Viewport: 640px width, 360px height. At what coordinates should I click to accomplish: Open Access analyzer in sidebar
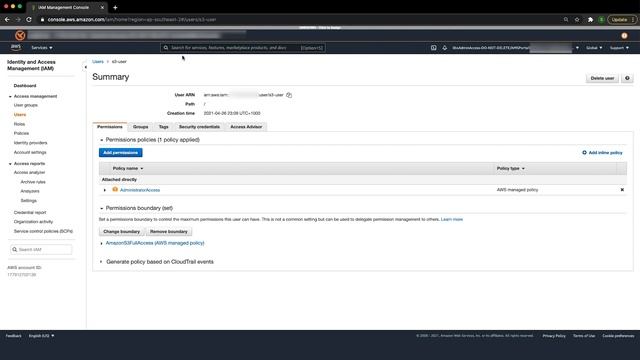pyautogui.click(x=29, y=173)
